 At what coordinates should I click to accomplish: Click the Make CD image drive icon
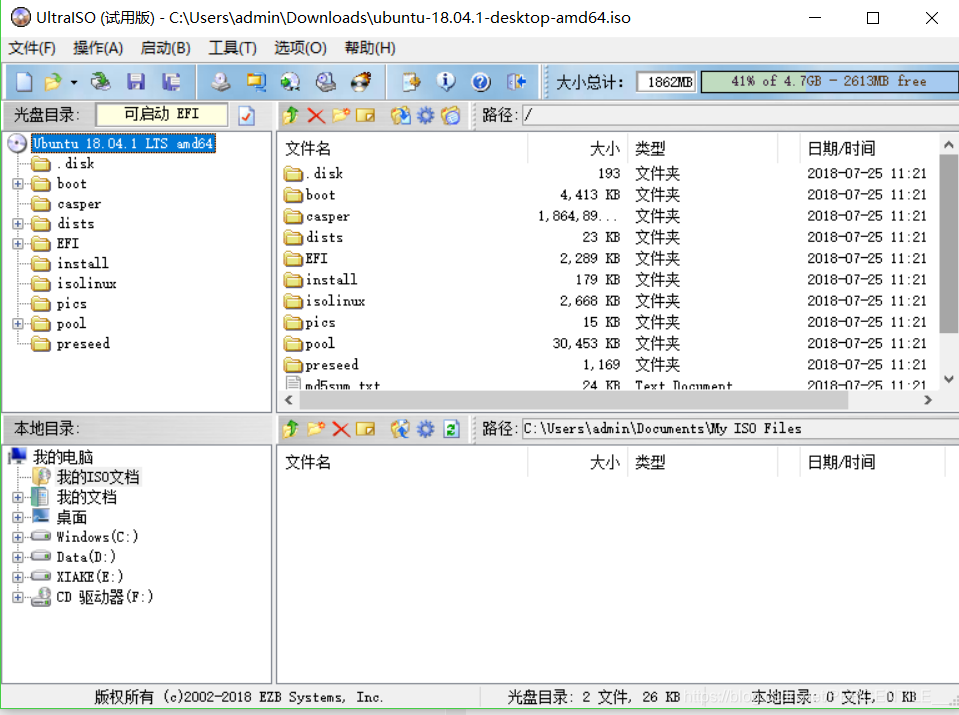(x=220, y=81)
